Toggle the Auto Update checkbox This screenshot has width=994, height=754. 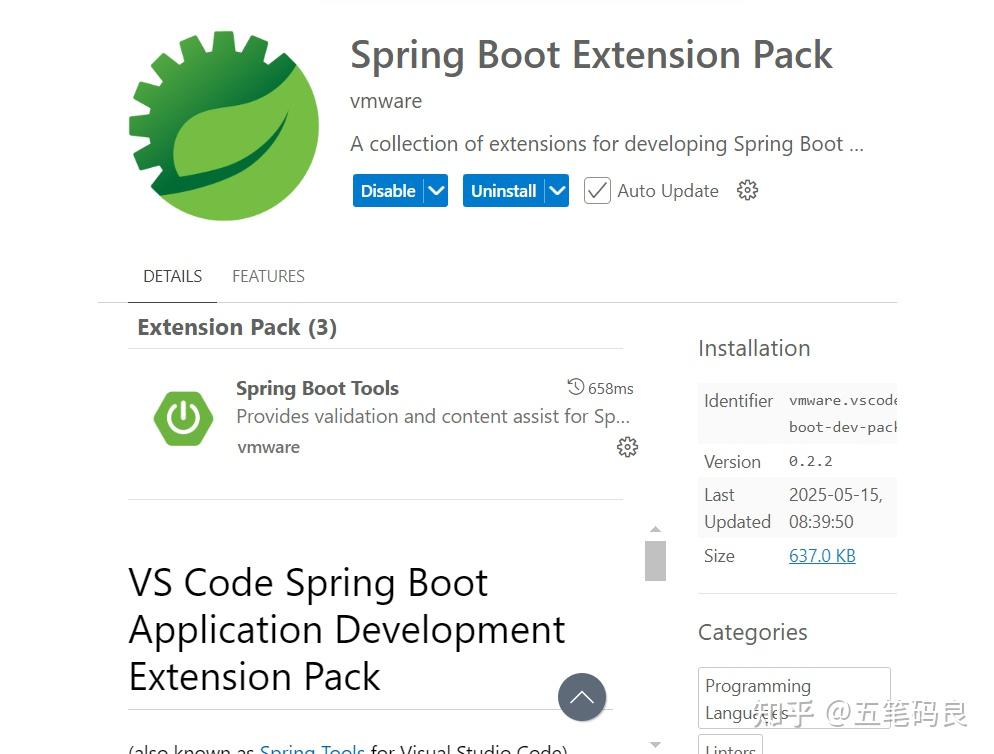coord(597,191)
